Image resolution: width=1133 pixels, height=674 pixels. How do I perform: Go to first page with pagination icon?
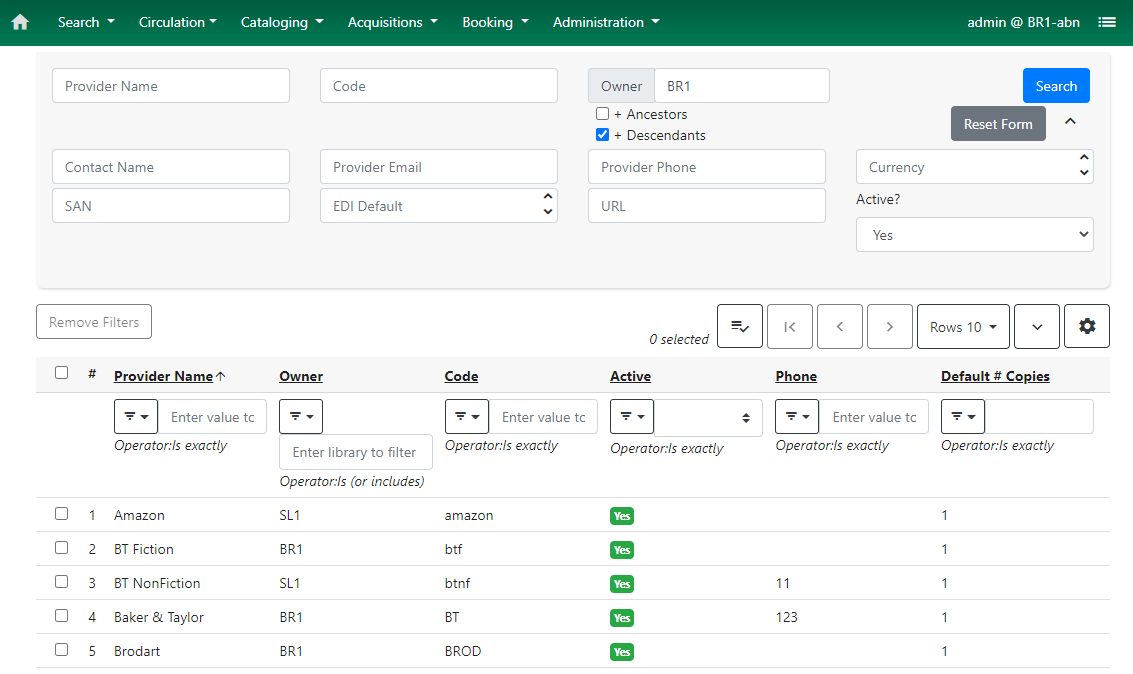[x=790, y=326]
